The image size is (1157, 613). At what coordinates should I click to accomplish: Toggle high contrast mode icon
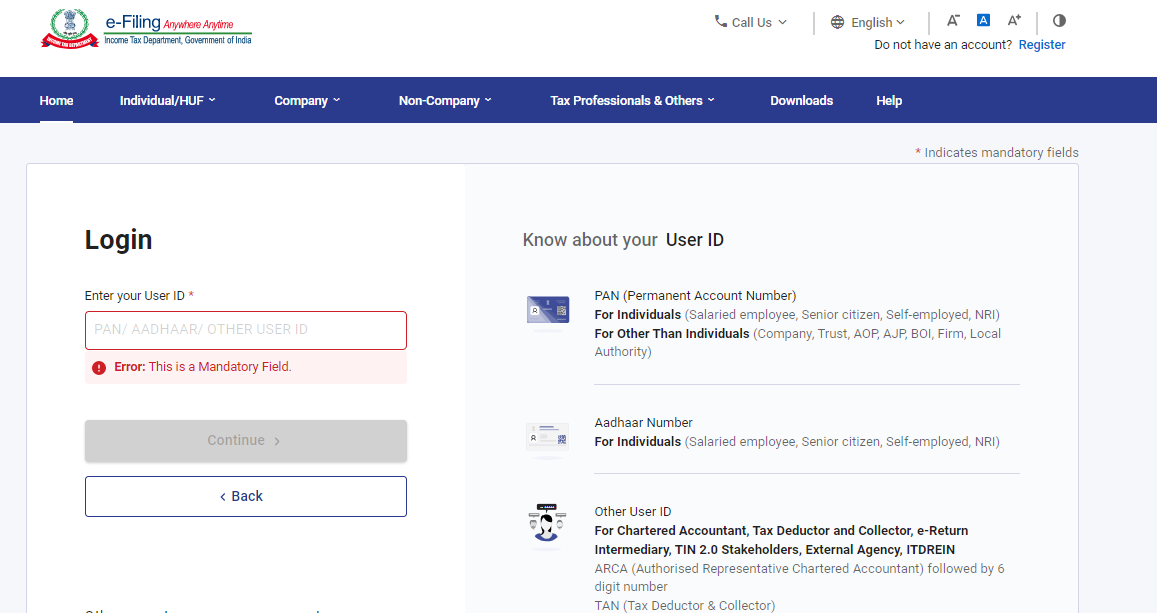click(1060, 21)
